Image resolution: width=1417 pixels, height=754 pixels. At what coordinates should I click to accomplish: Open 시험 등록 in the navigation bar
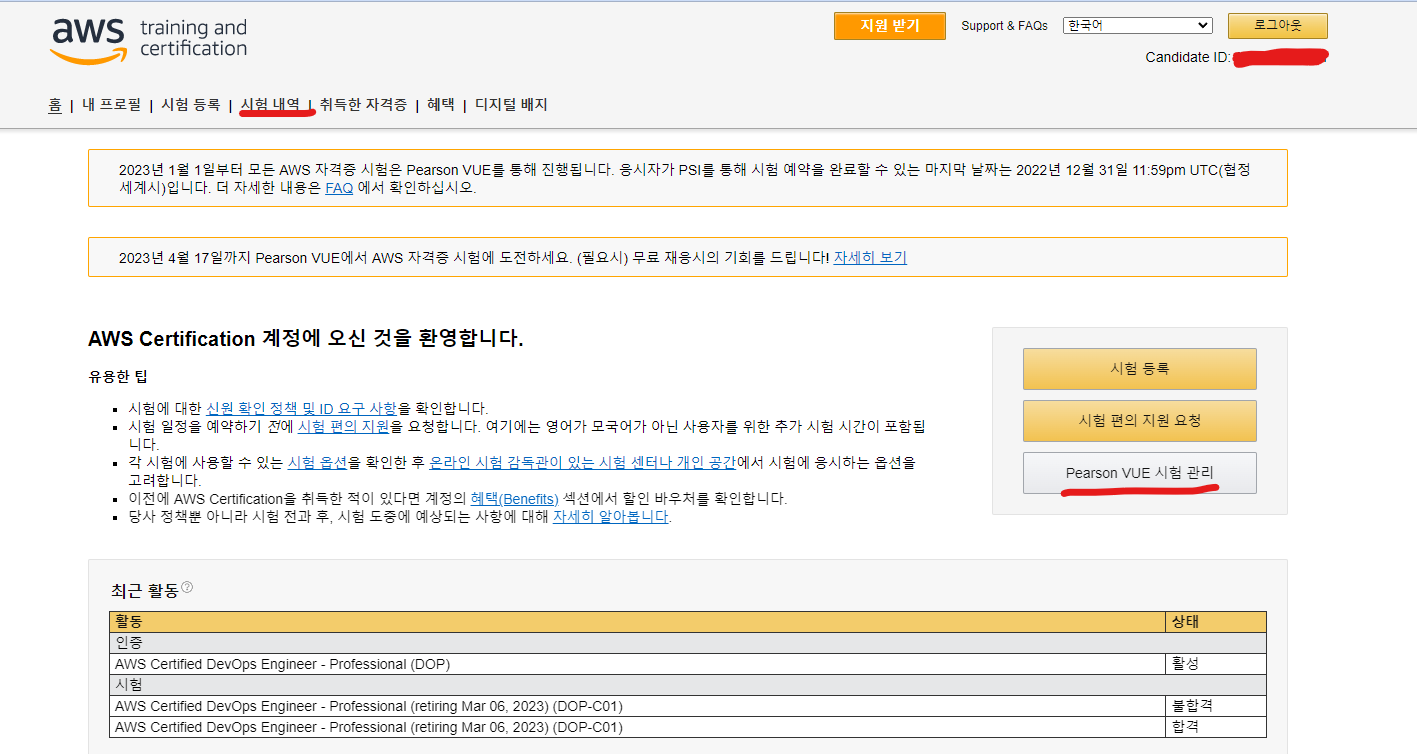[190, 105]
